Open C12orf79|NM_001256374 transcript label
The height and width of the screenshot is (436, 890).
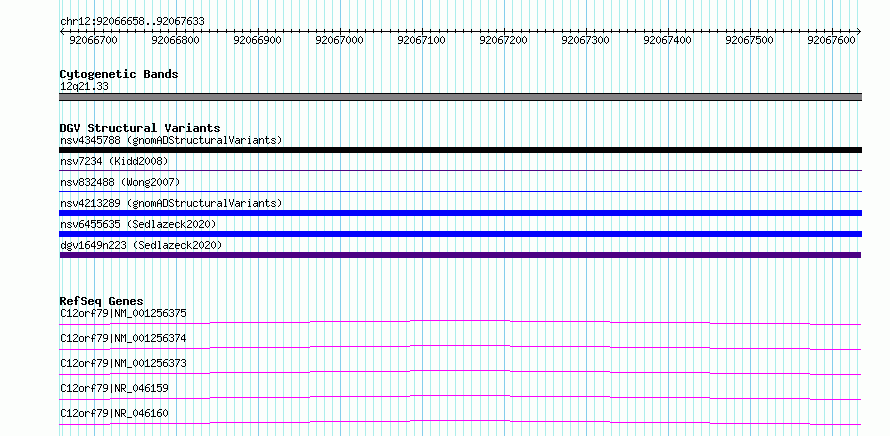123,338
